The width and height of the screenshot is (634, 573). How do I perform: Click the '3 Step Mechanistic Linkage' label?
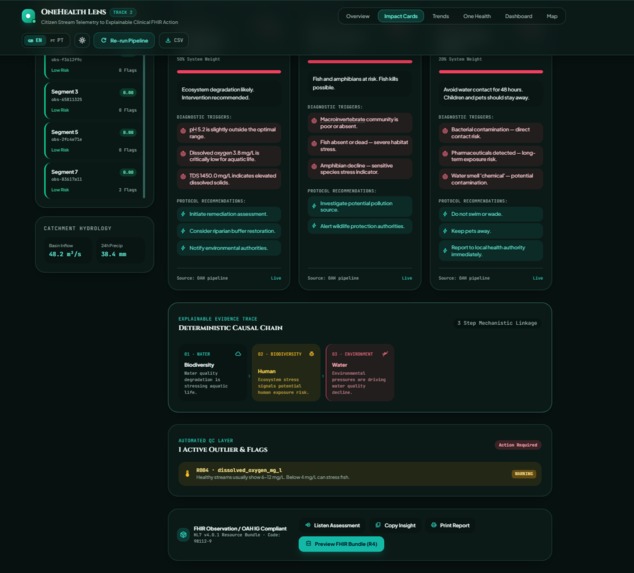(497, 323)
